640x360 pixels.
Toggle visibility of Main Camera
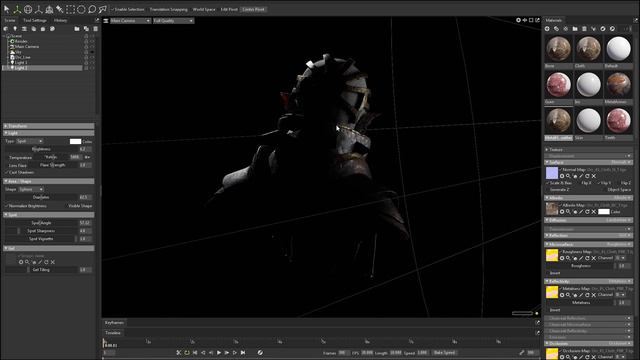pos(92,47)
